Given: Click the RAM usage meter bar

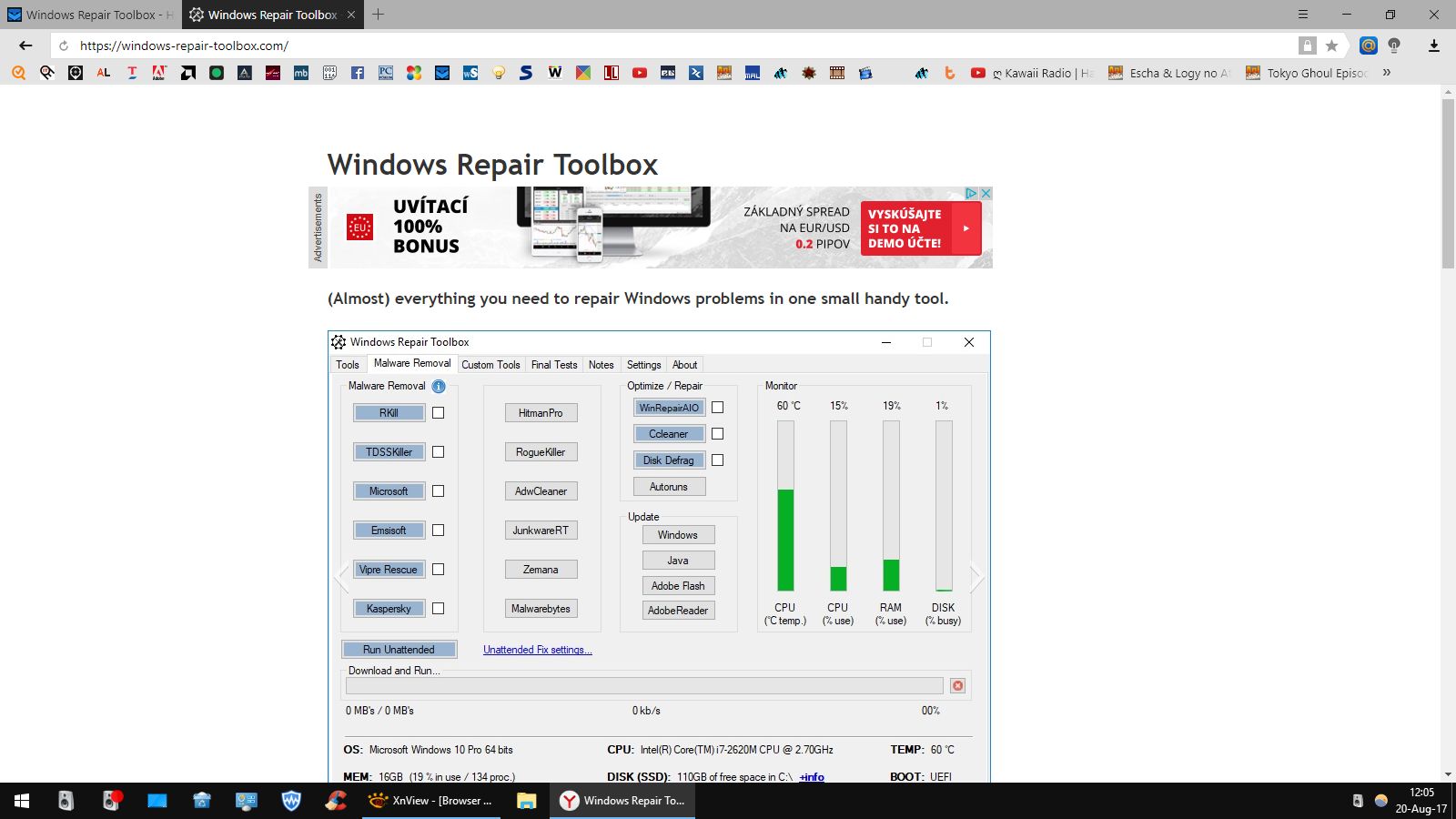Looking at the screenshot, I should [x=891, y=506].
